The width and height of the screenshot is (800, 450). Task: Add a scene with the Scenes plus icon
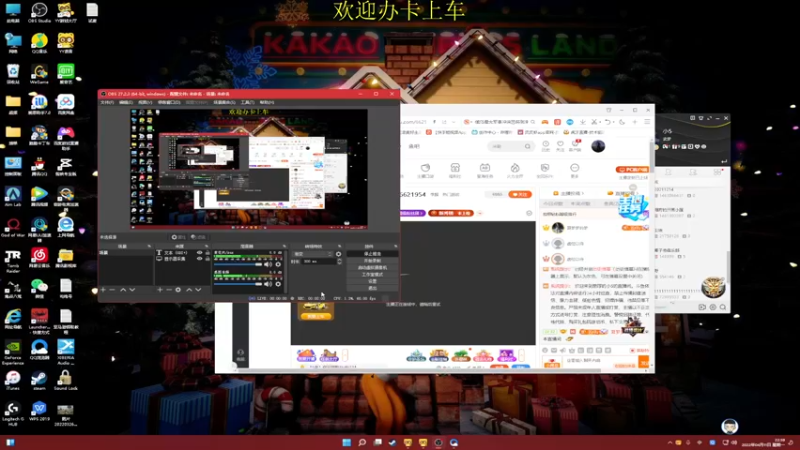[103, 290]
